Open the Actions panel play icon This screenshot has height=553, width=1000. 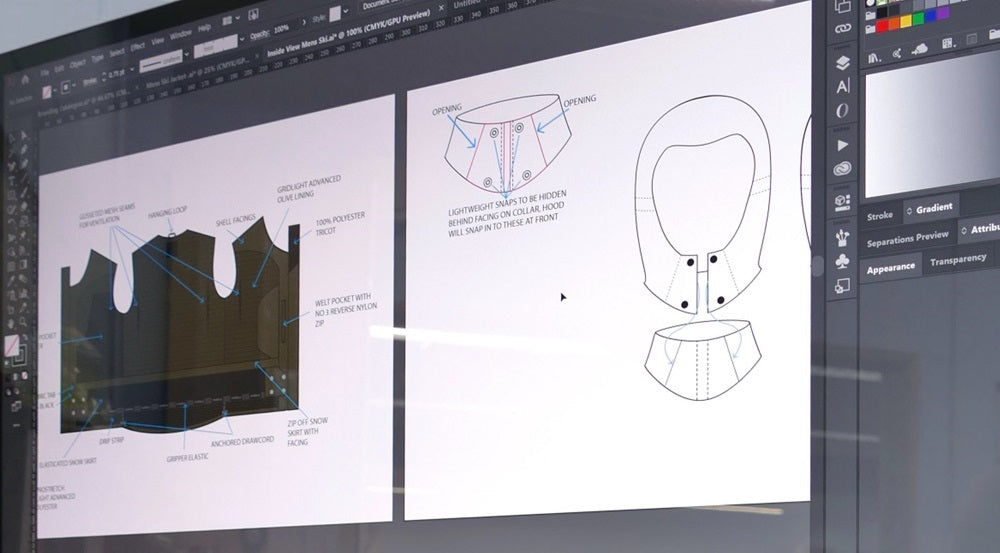pos(843,146)
